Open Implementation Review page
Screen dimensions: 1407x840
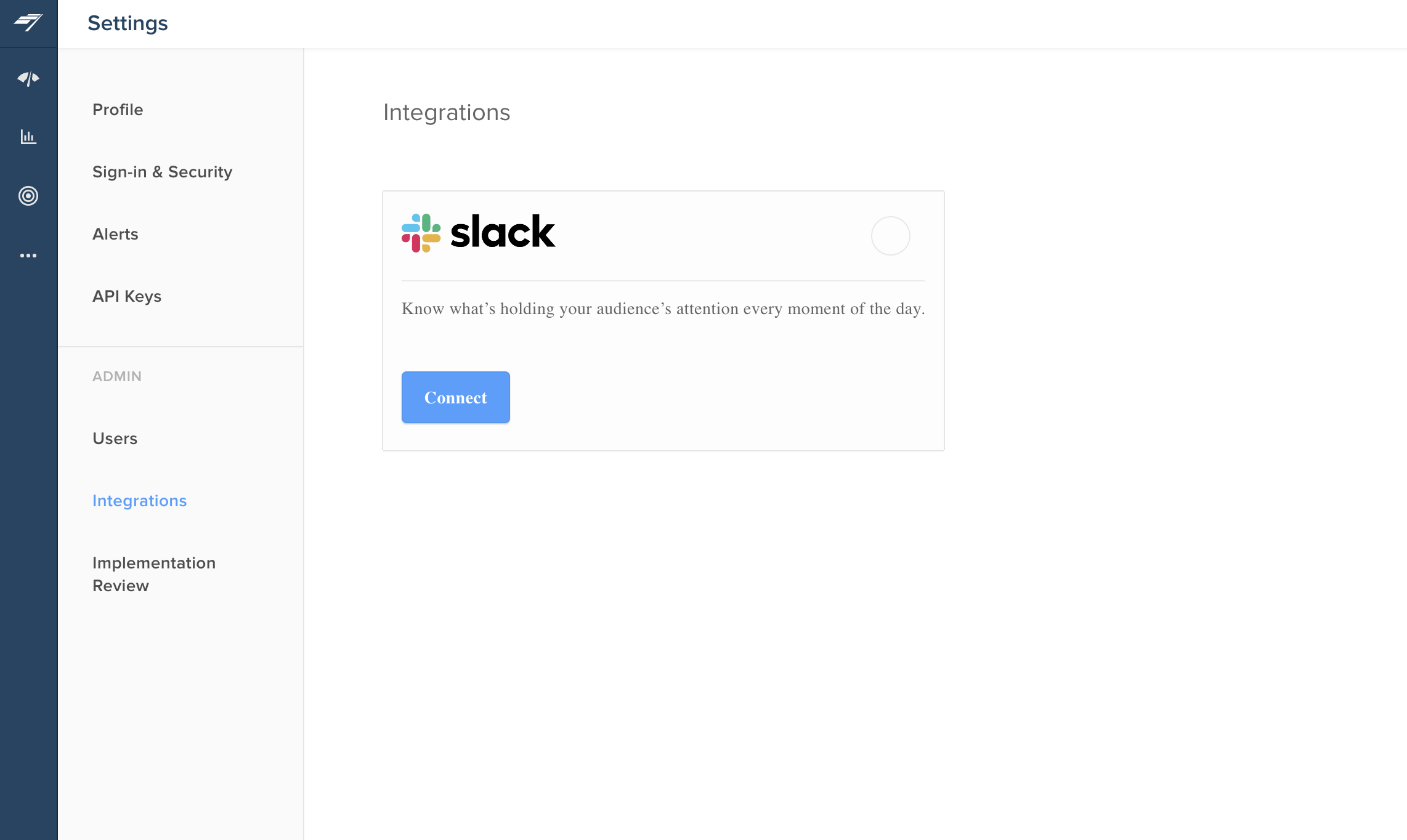(154, 574)
